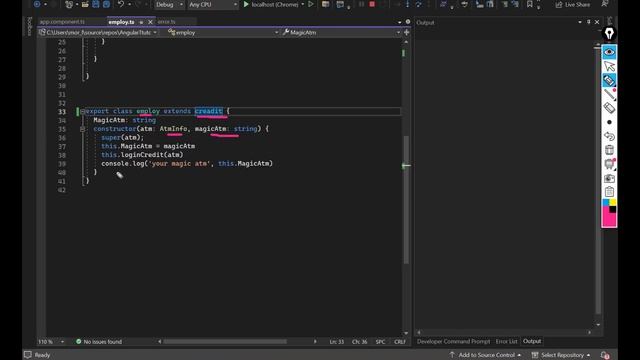The image size is (640, 360).
Task: Open the Any CPU platform dropdown
Action: pos(213,4)
